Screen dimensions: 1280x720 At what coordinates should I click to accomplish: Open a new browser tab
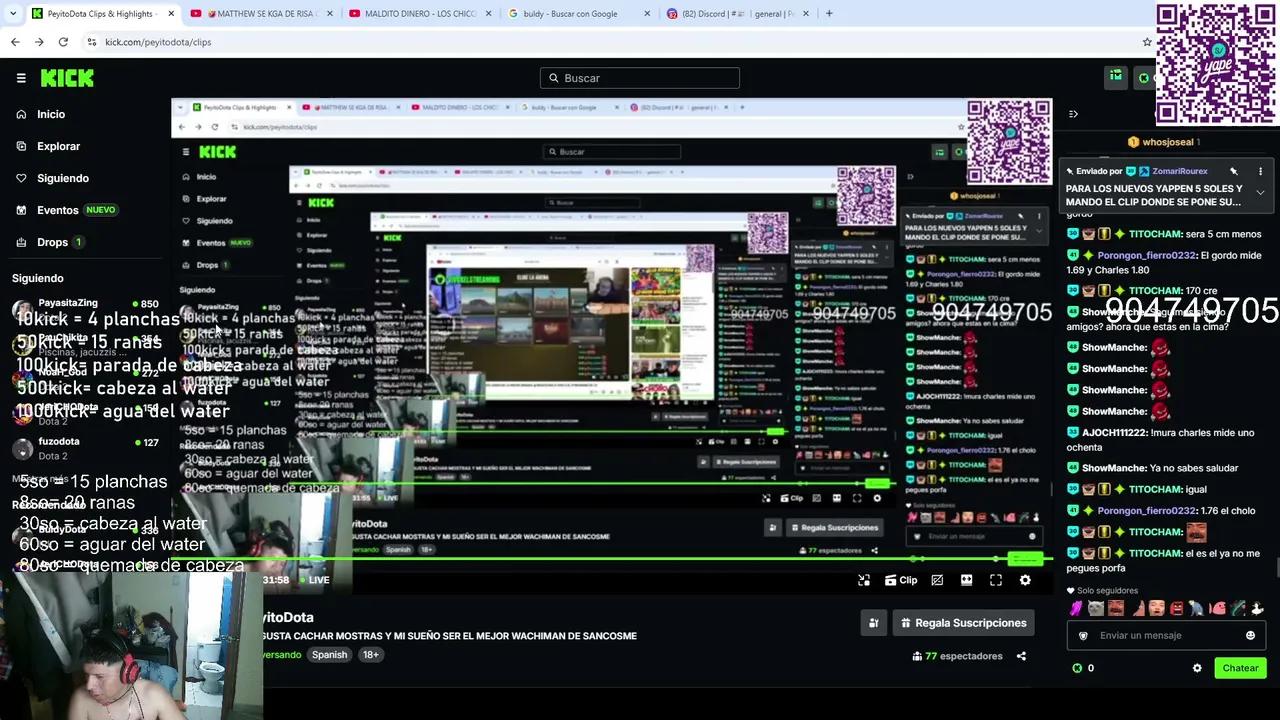coord(829,14)
